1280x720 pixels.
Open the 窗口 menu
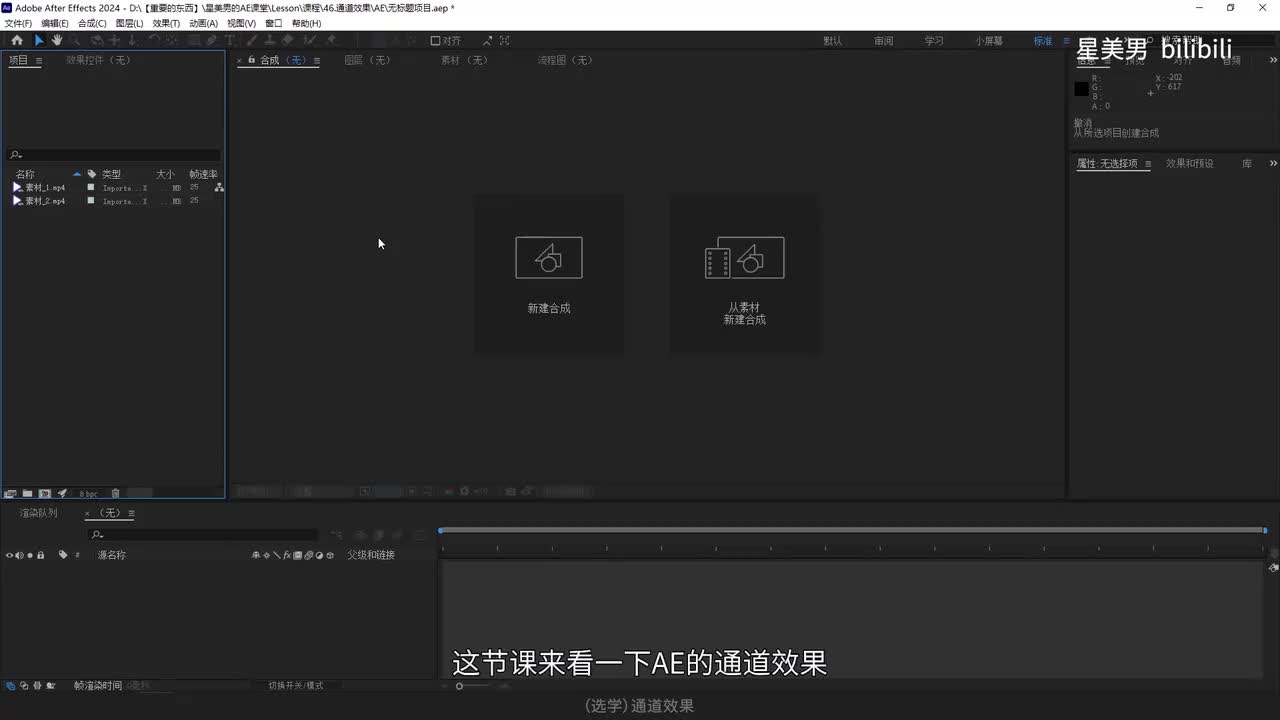tap(273, 23)
